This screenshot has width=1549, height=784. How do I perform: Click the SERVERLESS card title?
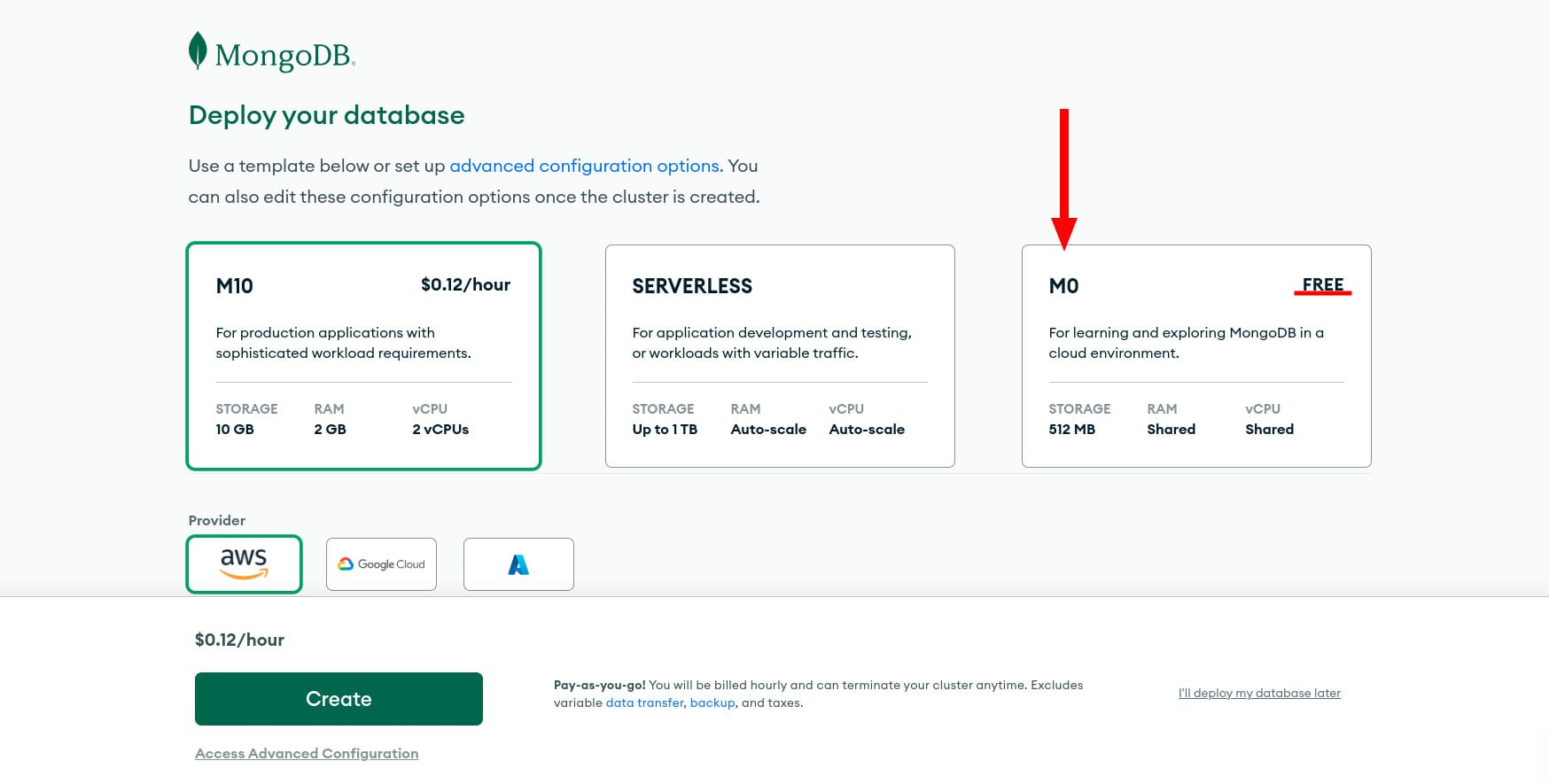point(692,286)
